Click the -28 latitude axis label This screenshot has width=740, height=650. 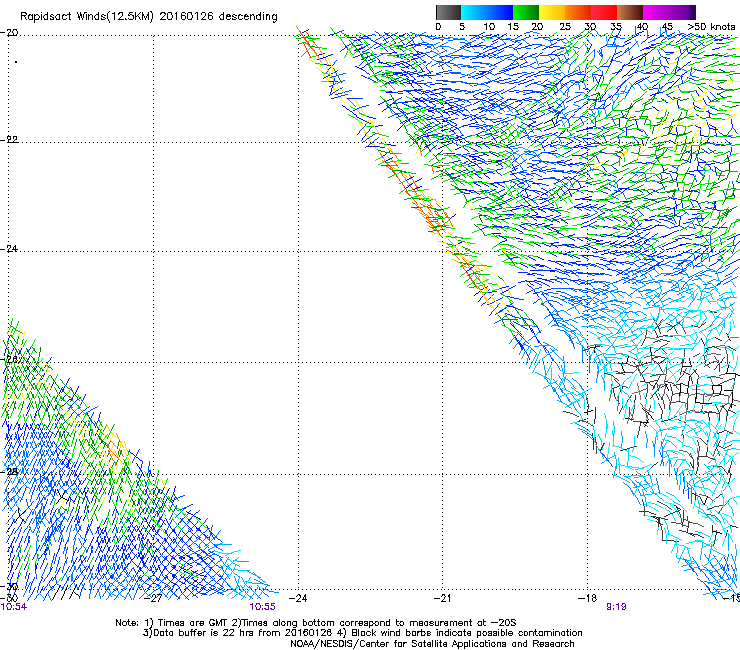[x=9, y=472]
